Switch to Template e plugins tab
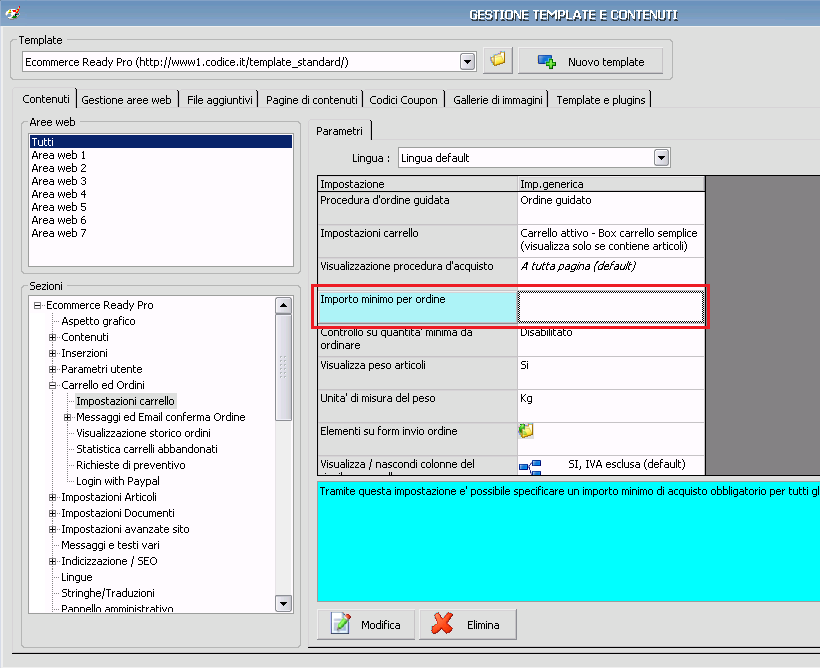The image size is (820, 668). pos(601,100)
